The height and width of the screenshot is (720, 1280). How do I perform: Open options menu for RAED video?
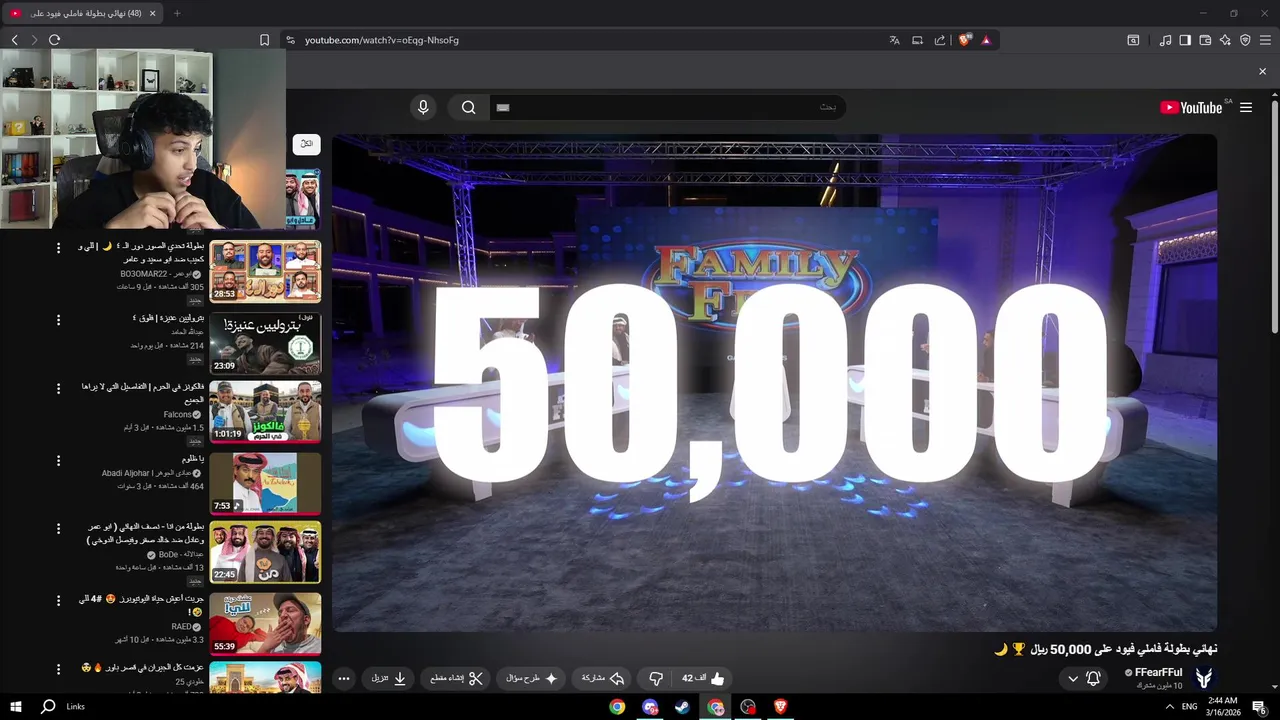click(58, 600)
